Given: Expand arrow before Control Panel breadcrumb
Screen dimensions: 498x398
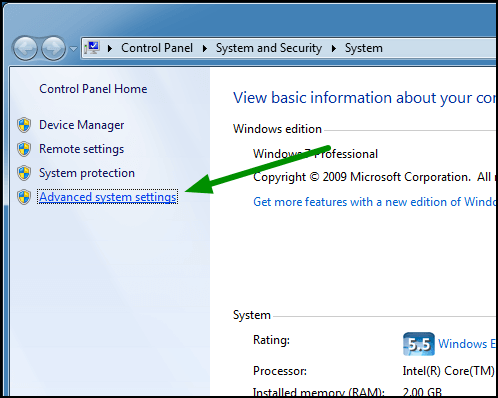Looking at the screenshot, I should [110, 49].
